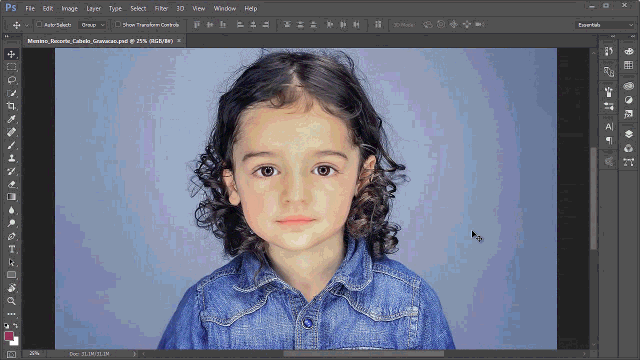Image resolution: width=640 pixels, height=360 pixels.
Task: Select the Blur tool
Action: (11, 210)
